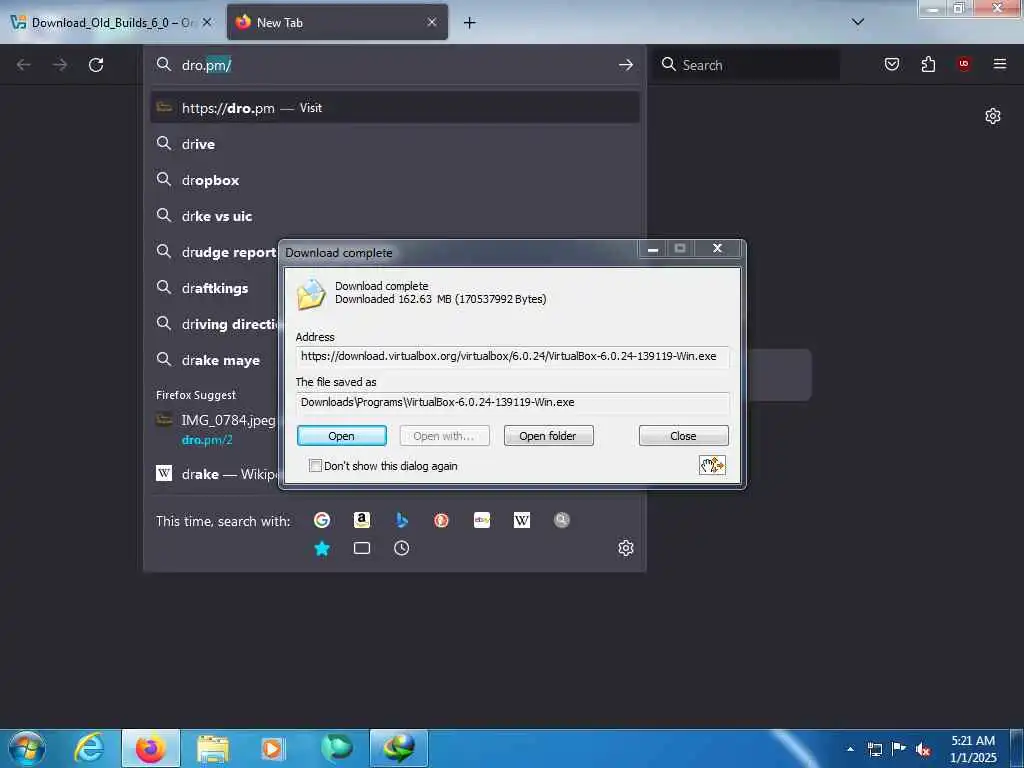Open the Firefox hamburger menu

pyautogui.click(x=999, y=63)
